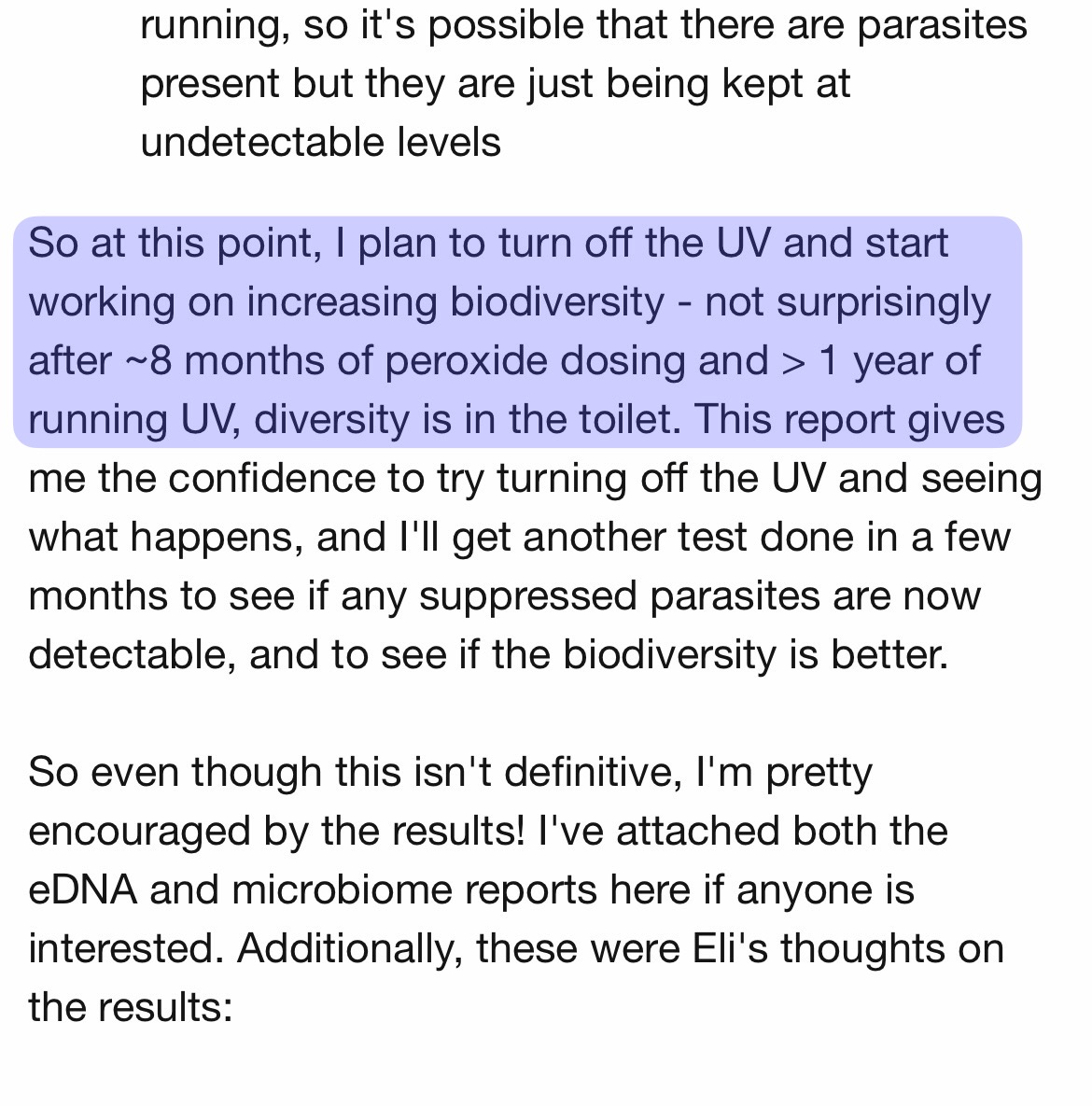Click the phrase "microbiome reports"

click(x=414, y=889)
